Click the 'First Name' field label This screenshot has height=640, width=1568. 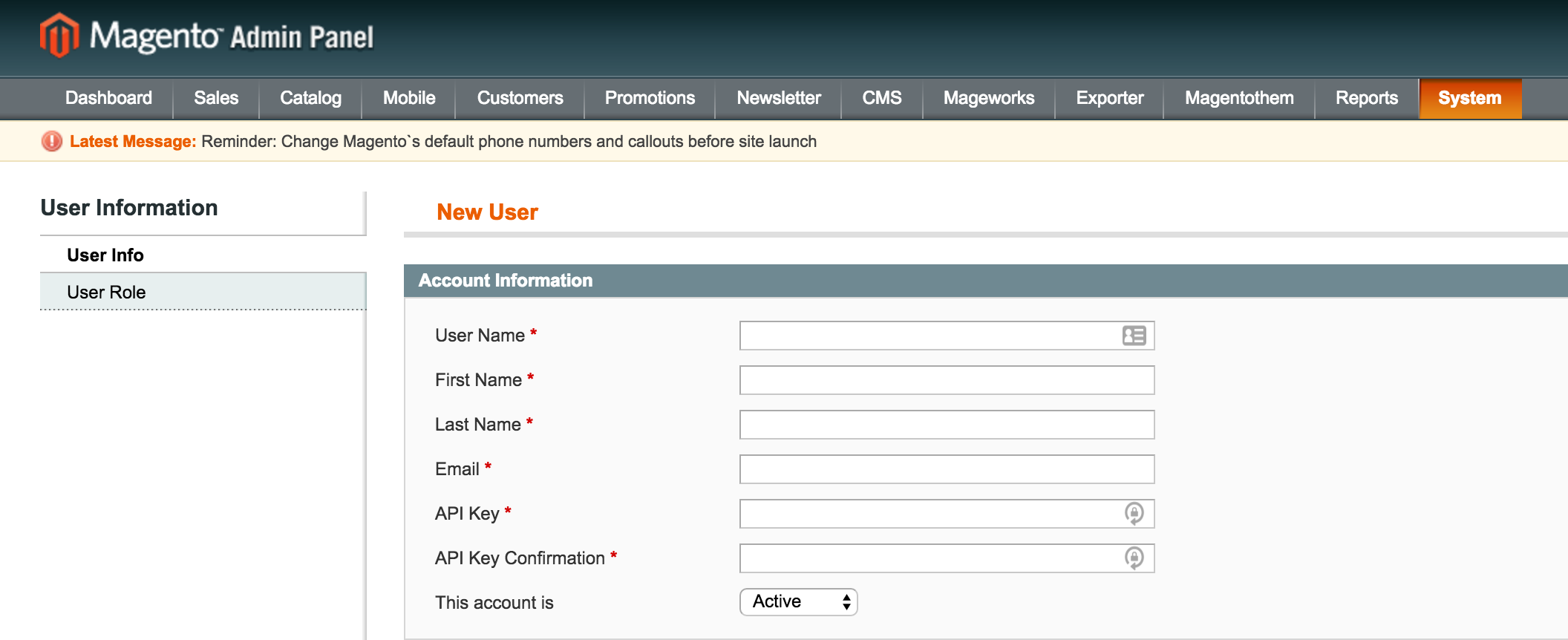(x=478, y=380)
